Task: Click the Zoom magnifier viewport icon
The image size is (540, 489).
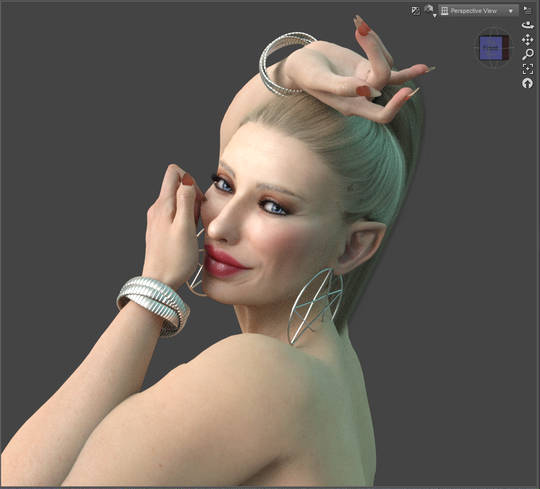Action: click(527, 54)
